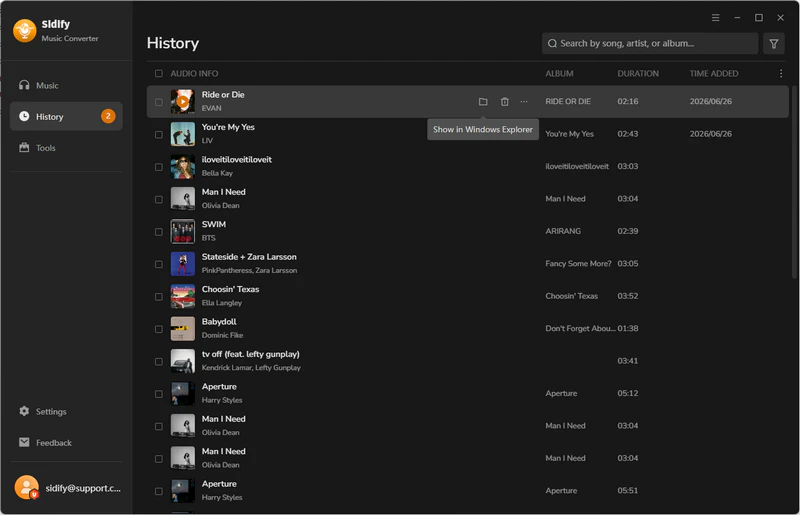The image size is (800, 515).
Task: Click the artist 'EVAN'
Action: coord(211,108)
